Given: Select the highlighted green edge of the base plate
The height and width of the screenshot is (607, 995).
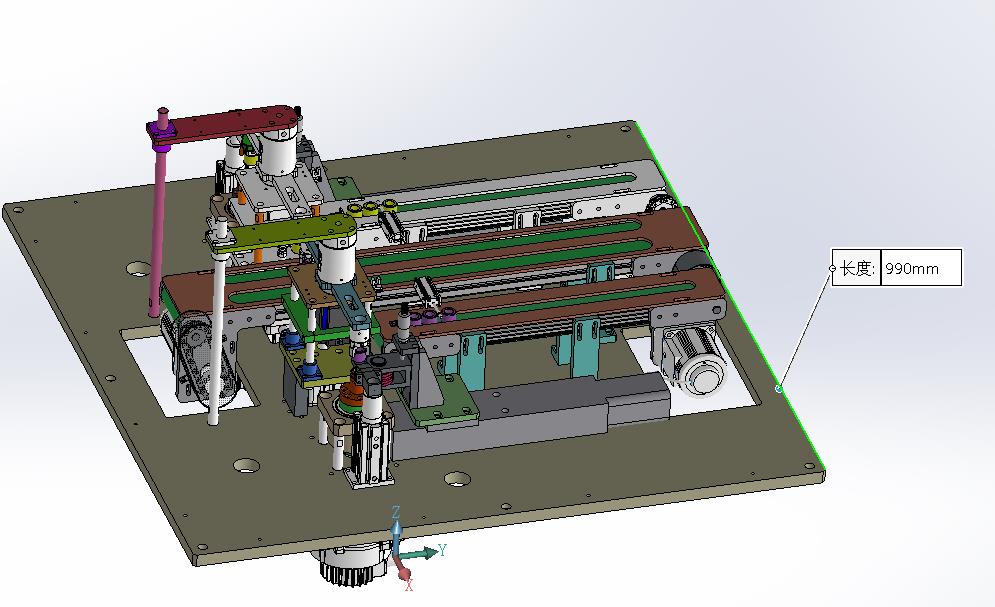Looking at the screenshot, I should [730, 294].
